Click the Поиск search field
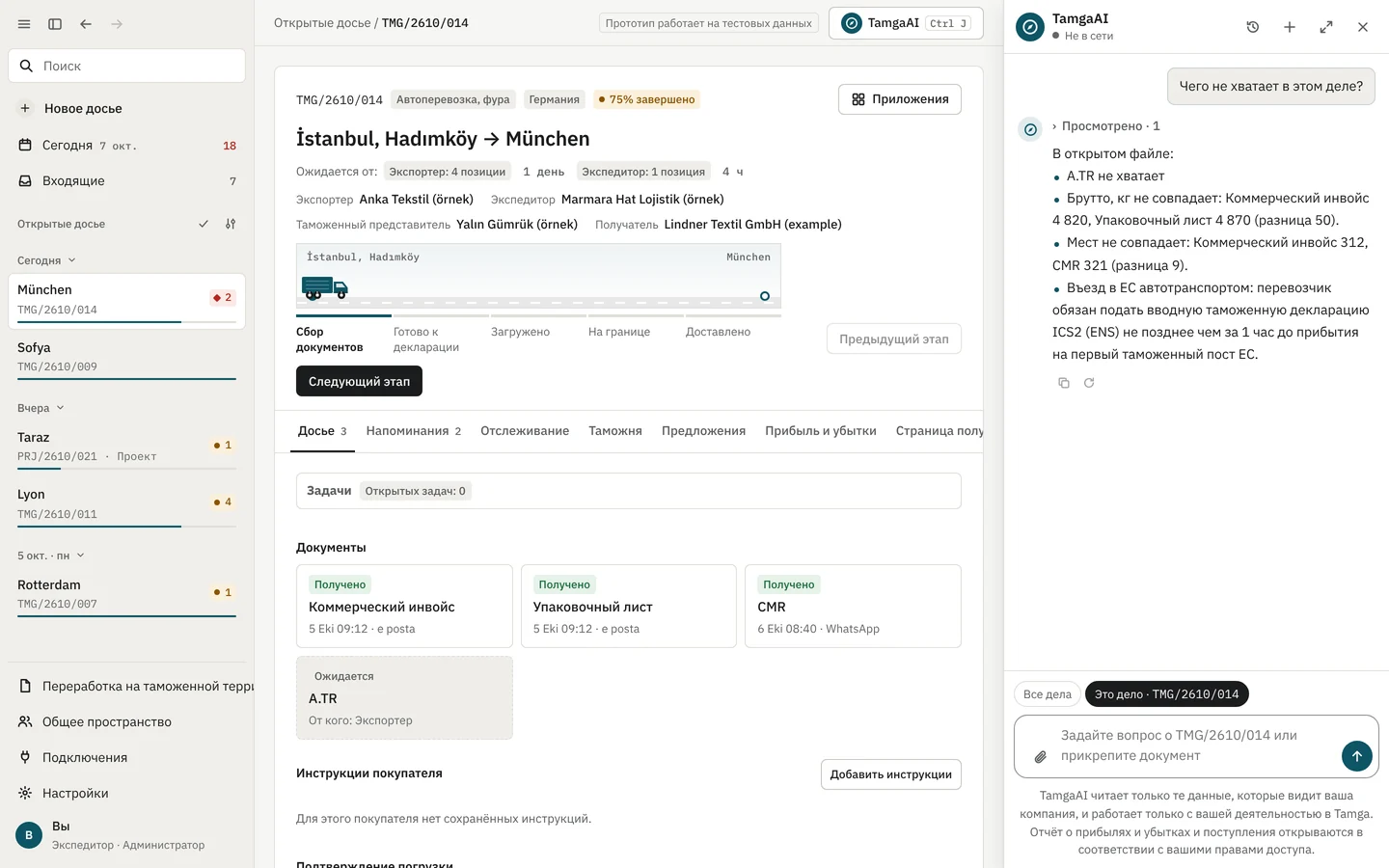This screenshot has width=1389, height=868. coord(126,66)
